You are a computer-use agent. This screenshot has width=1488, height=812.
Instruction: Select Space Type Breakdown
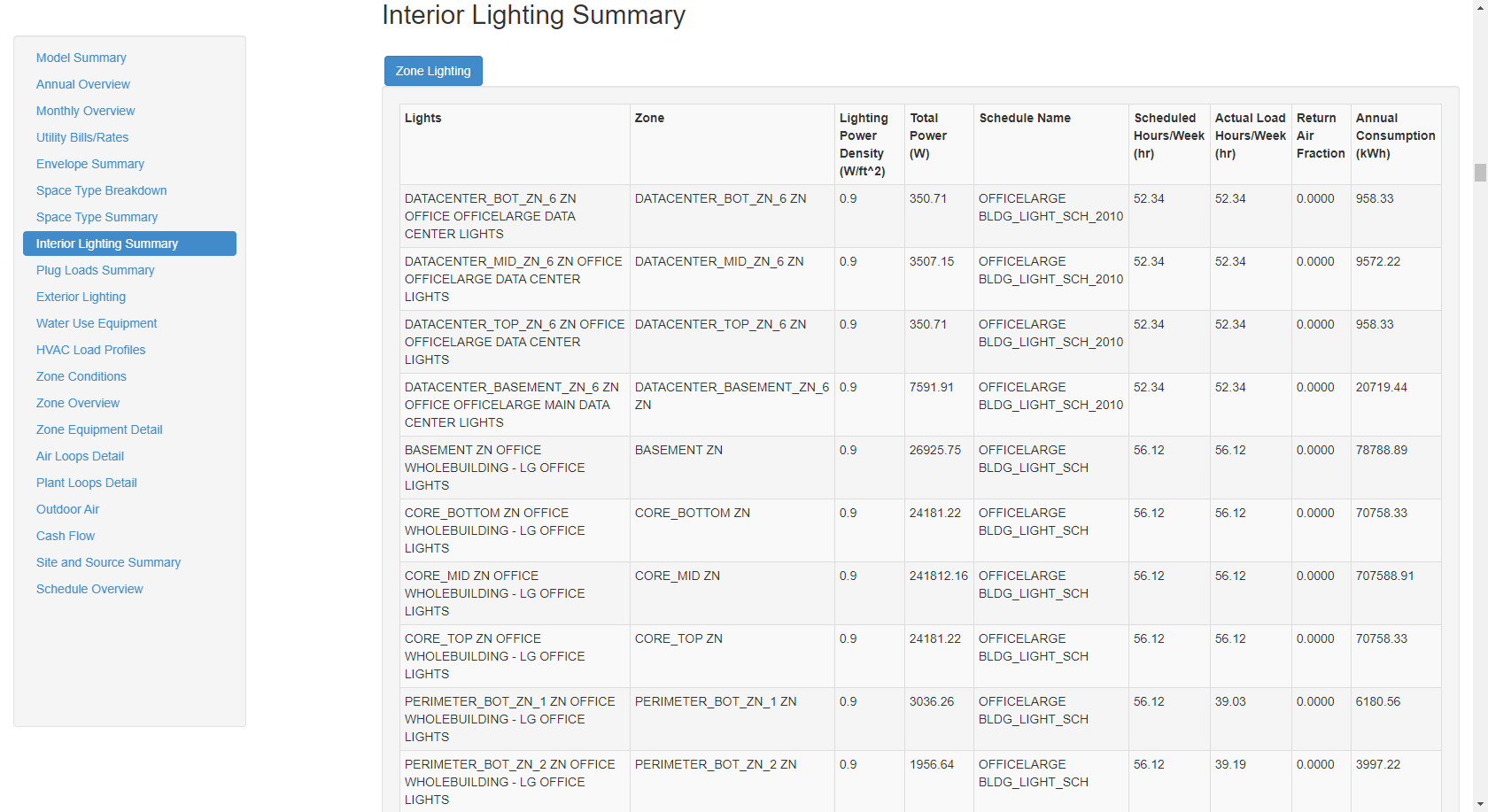[x=101, y=190]
